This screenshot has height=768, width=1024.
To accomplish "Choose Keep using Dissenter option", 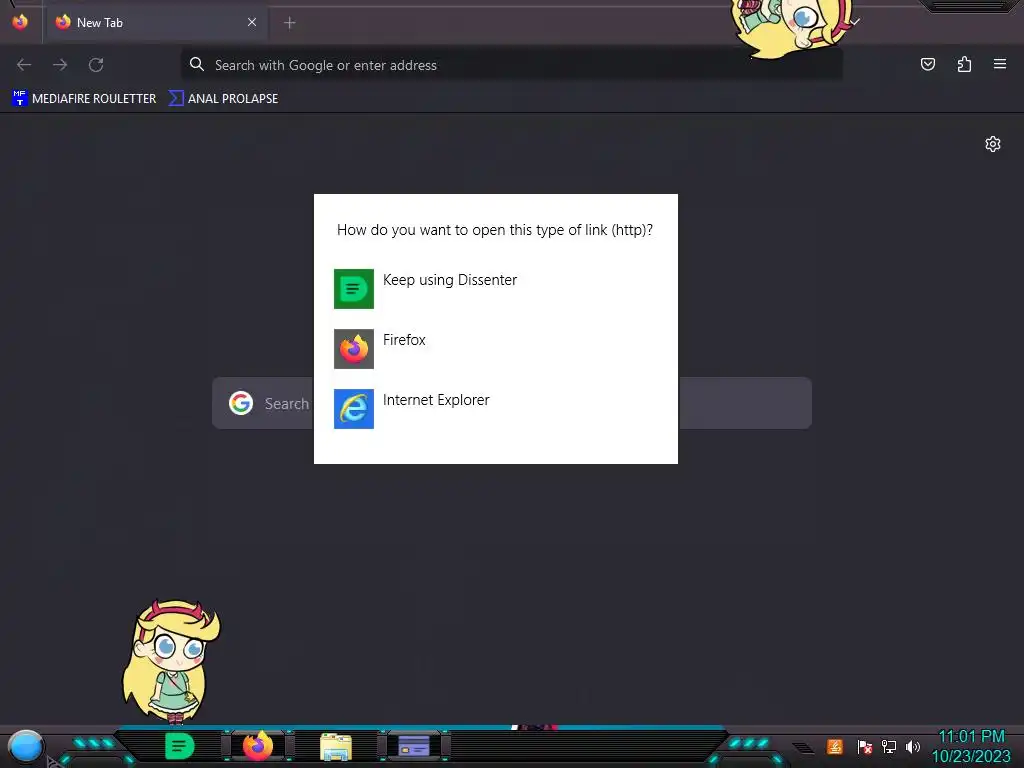I will (496, 289).
